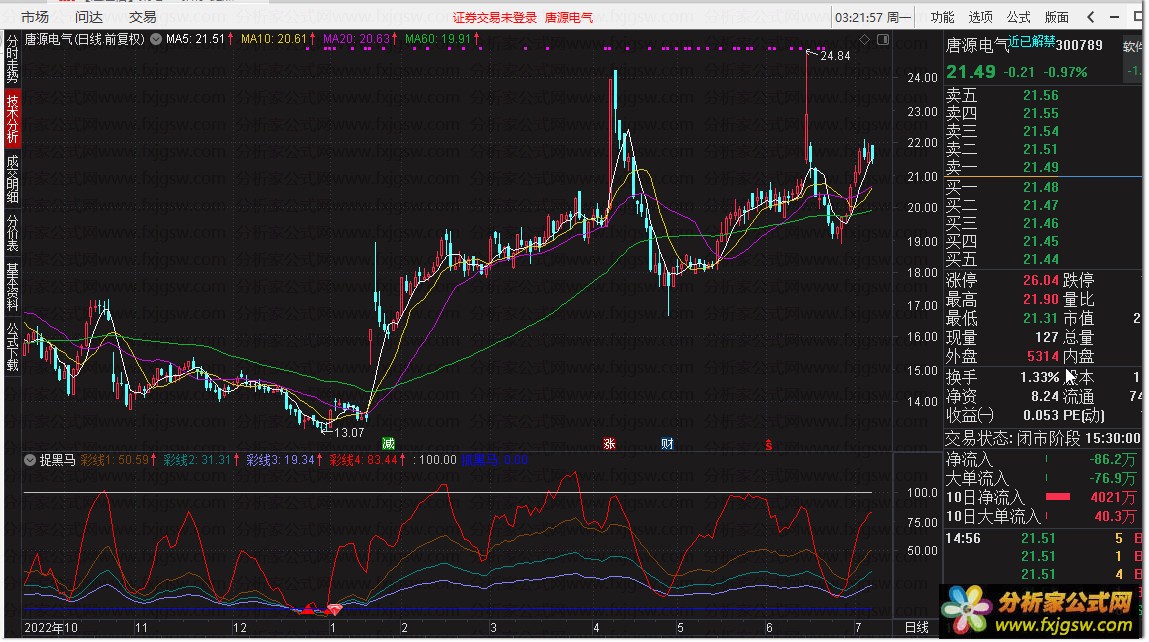
Task: Click the red $ marker below chart
Action: (769, 445)
